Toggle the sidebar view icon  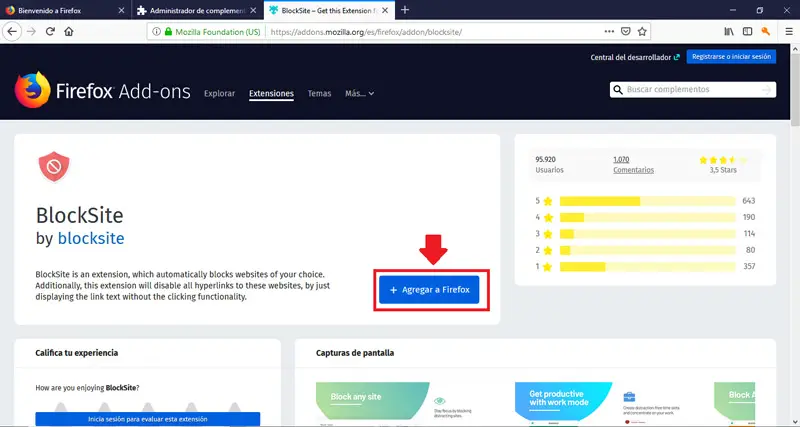[747, 32]
